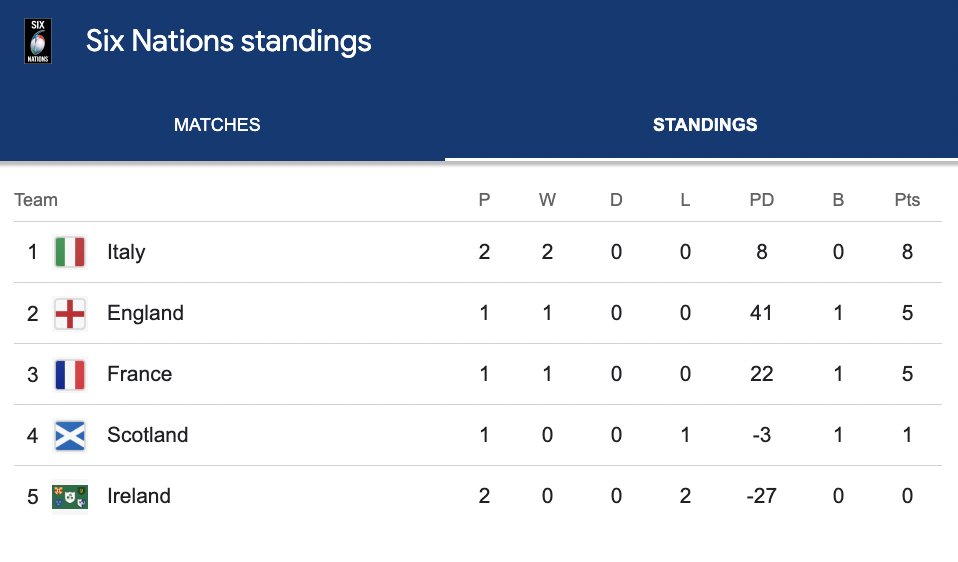The image size is (958, 562).
Task: Click the Six Nations standings title
Action: (229, 41)
